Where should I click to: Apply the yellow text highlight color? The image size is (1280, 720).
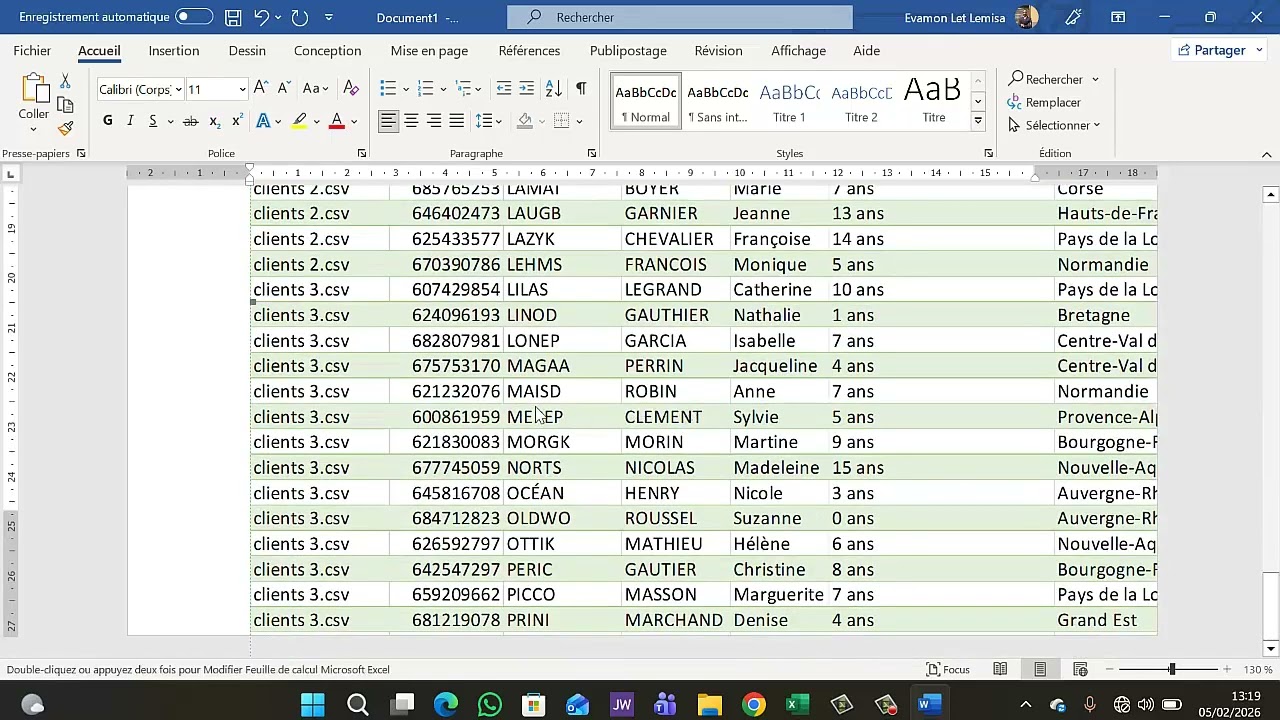click(299, 121)
